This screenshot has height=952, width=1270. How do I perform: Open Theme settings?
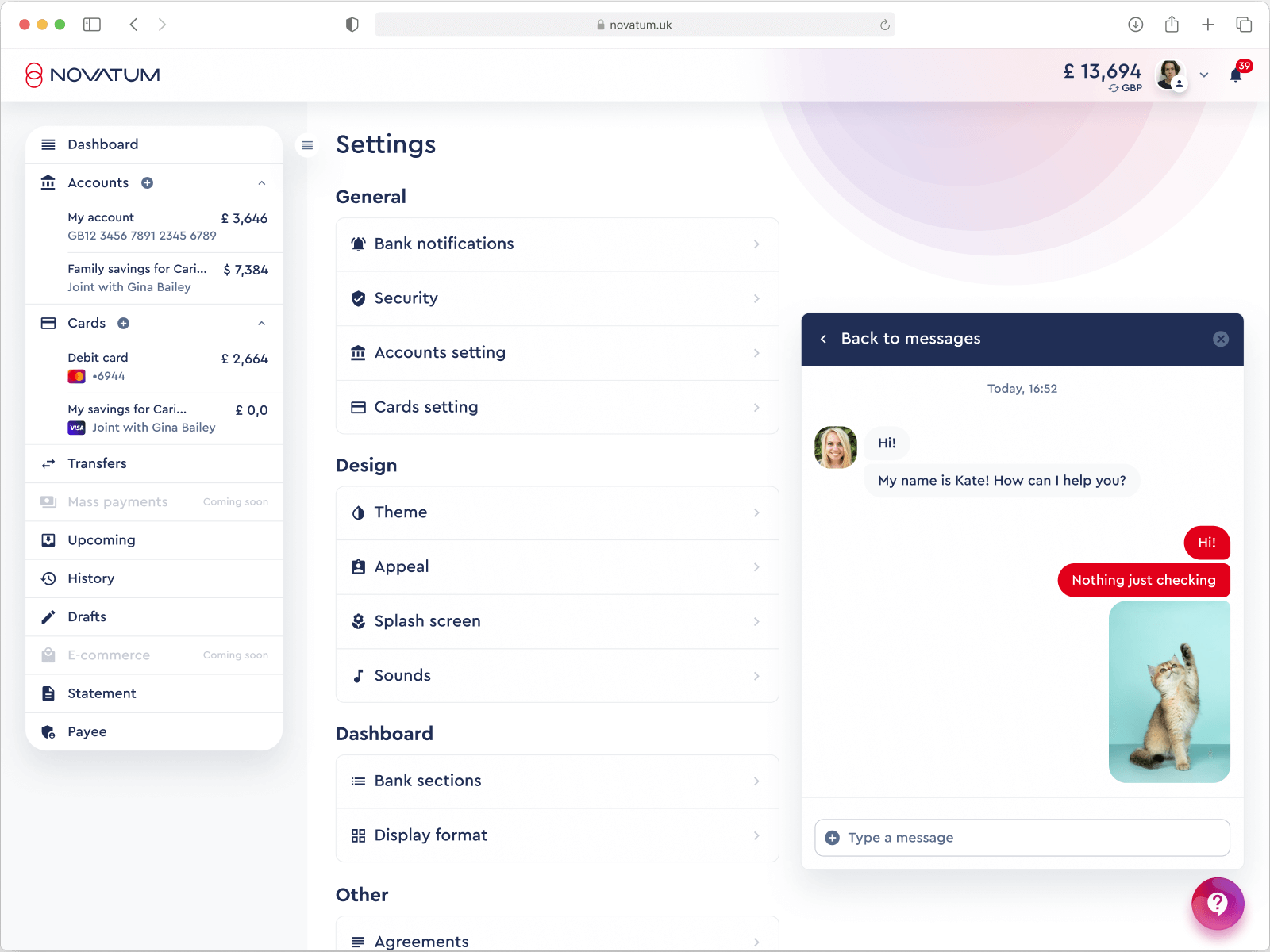coord(557,512)
